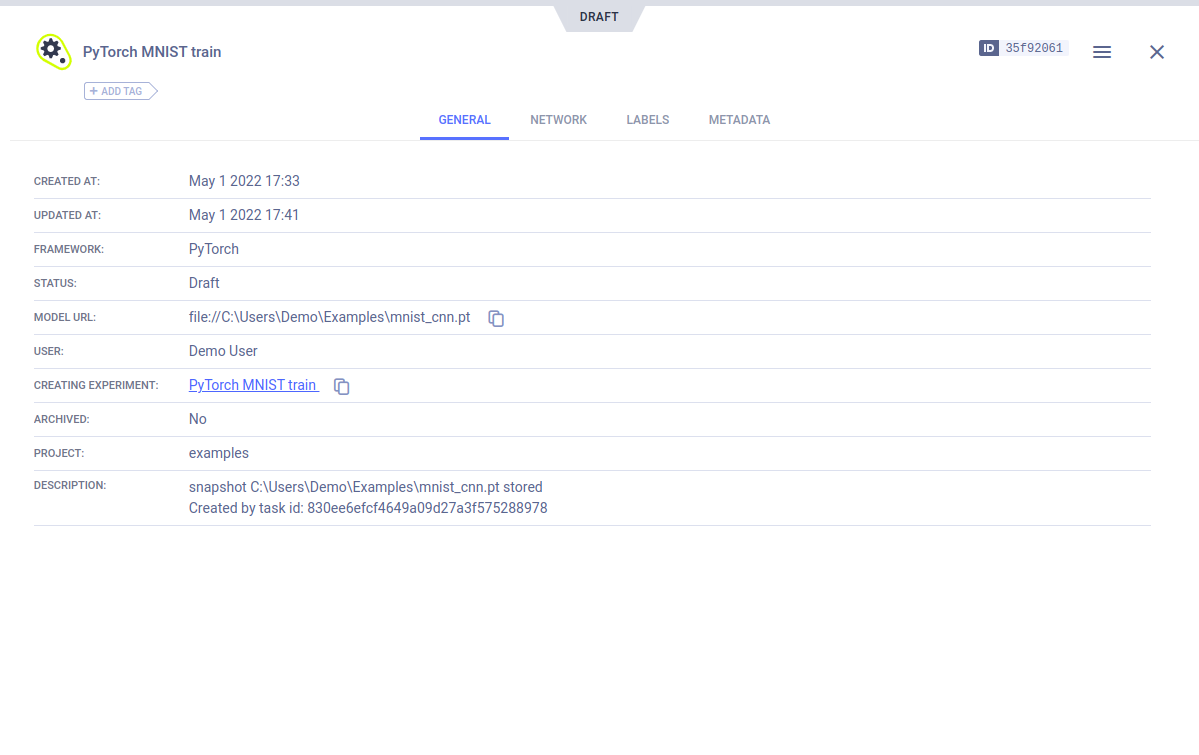Screen dimensions: 1199x755
Task: Click the snapshot description text
Action: [x=366, y=488]
